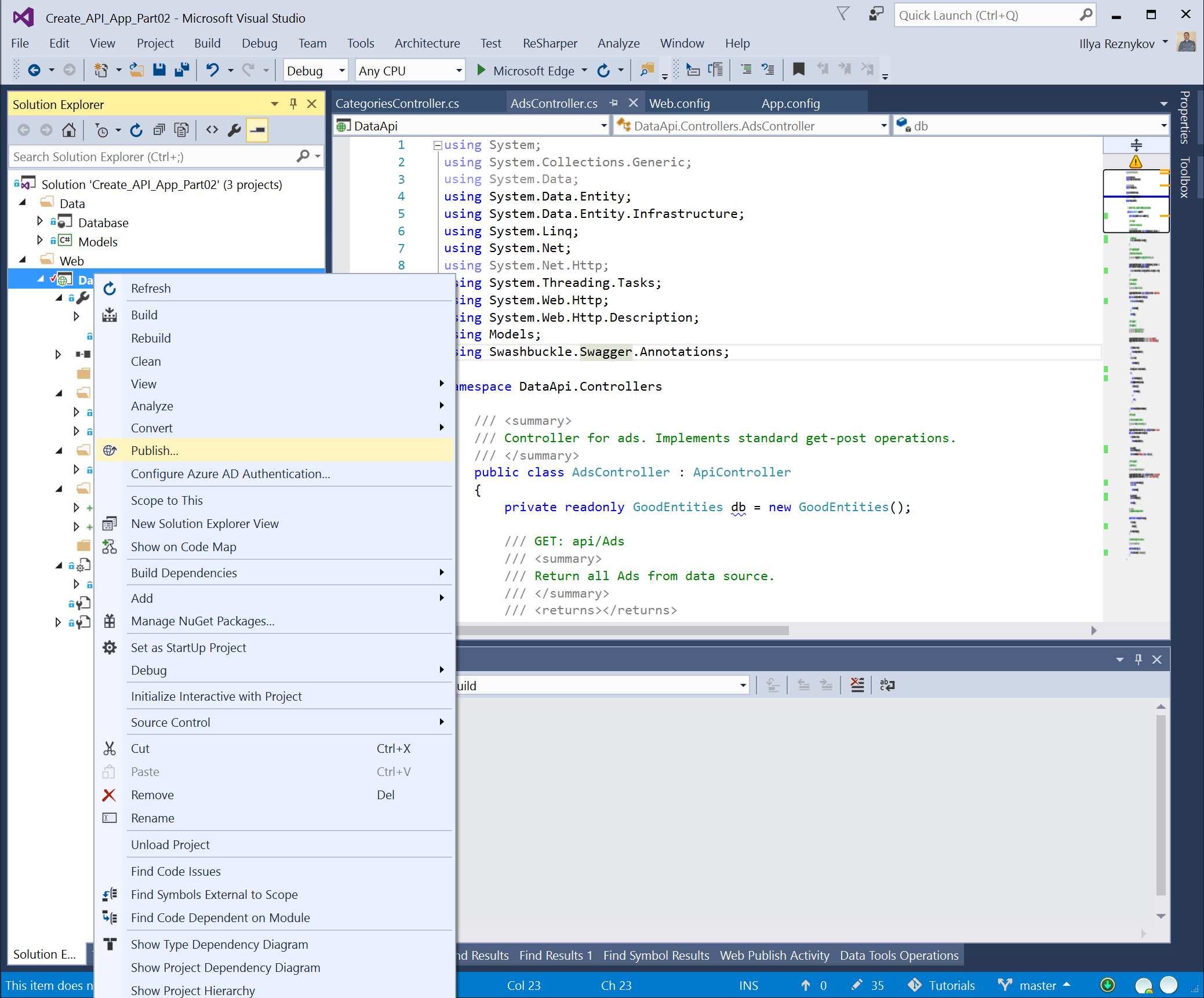Click the feedback icon beside Quick Launch
Screen dimensions: 1204x998
[875, 14]
